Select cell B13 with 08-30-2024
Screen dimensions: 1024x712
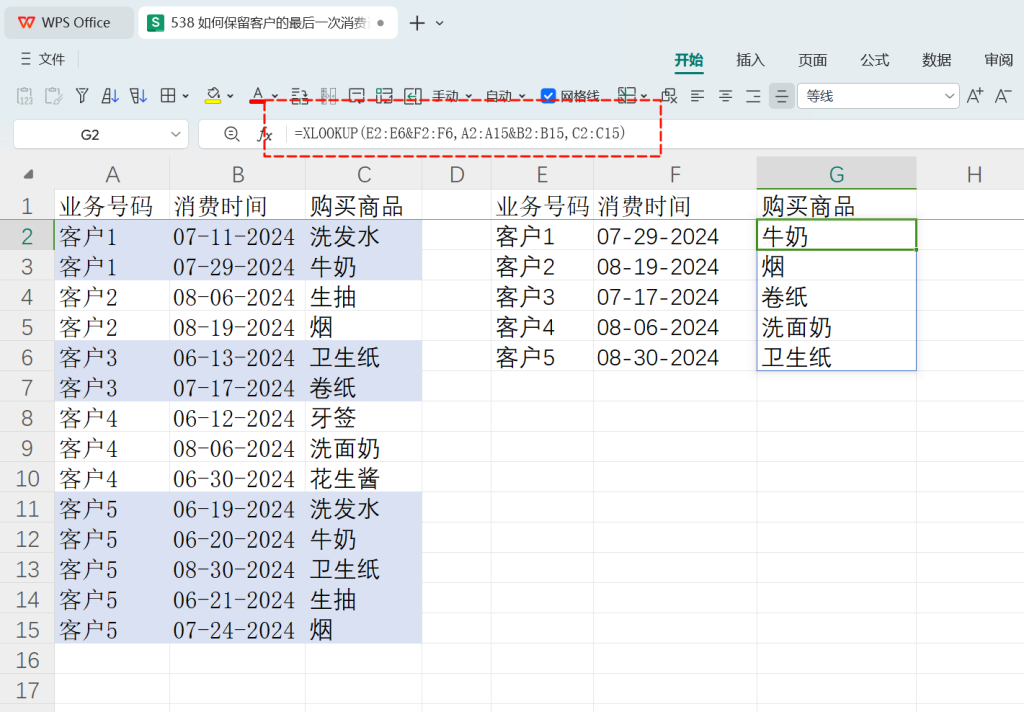click(x=237, y=569)
